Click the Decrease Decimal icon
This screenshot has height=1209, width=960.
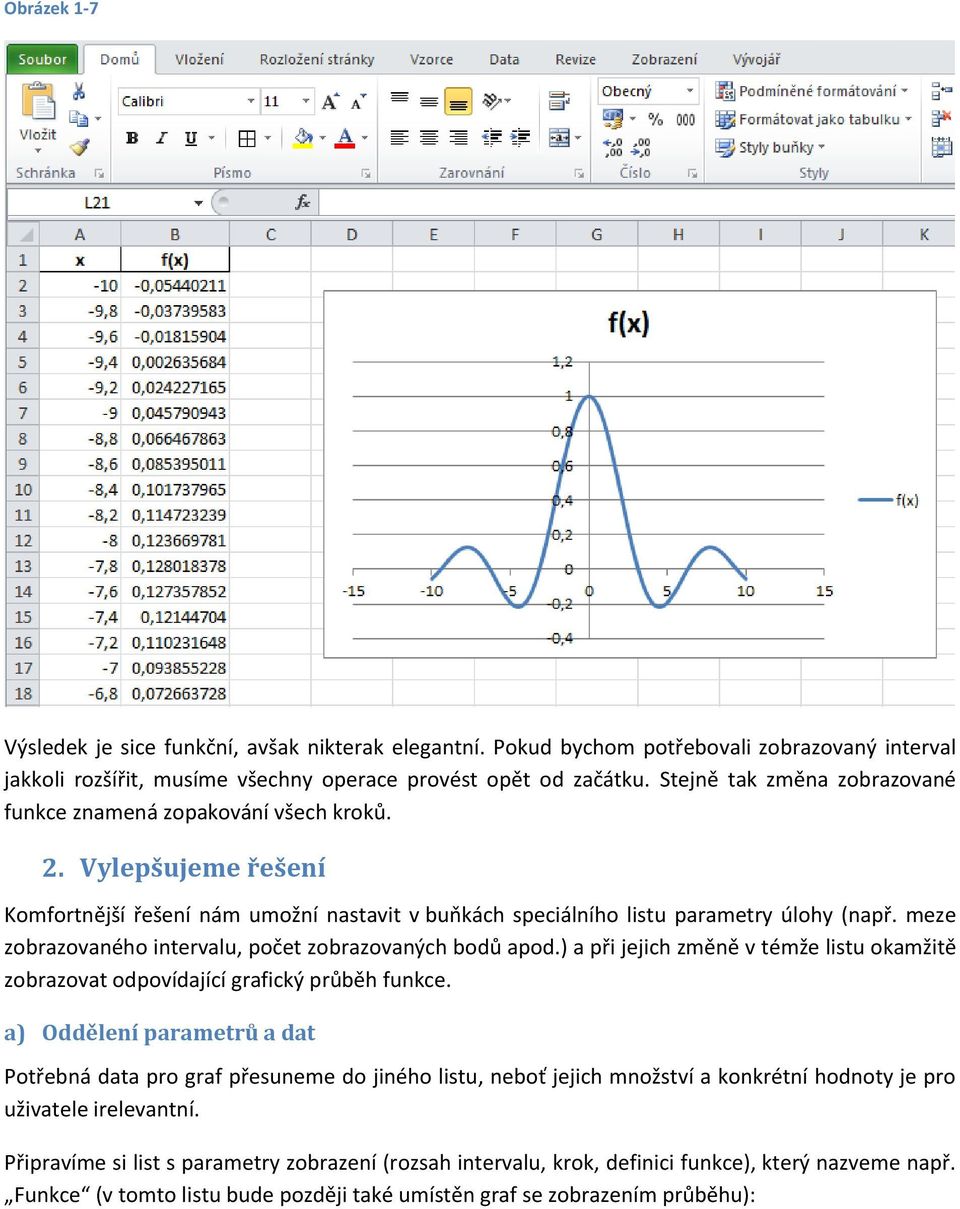point(641,147)
